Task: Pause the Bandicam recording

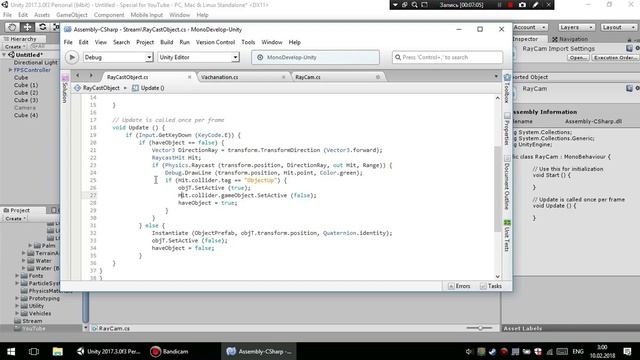Action: [x=499, y=5]
